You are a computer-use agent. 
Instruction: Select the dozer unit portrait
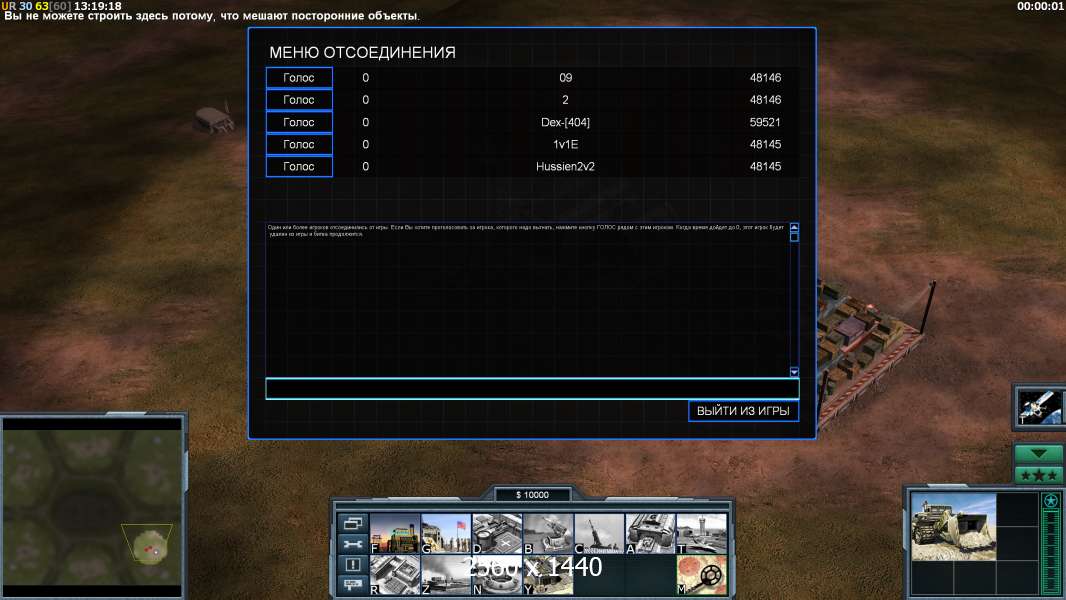click(953, 527)
